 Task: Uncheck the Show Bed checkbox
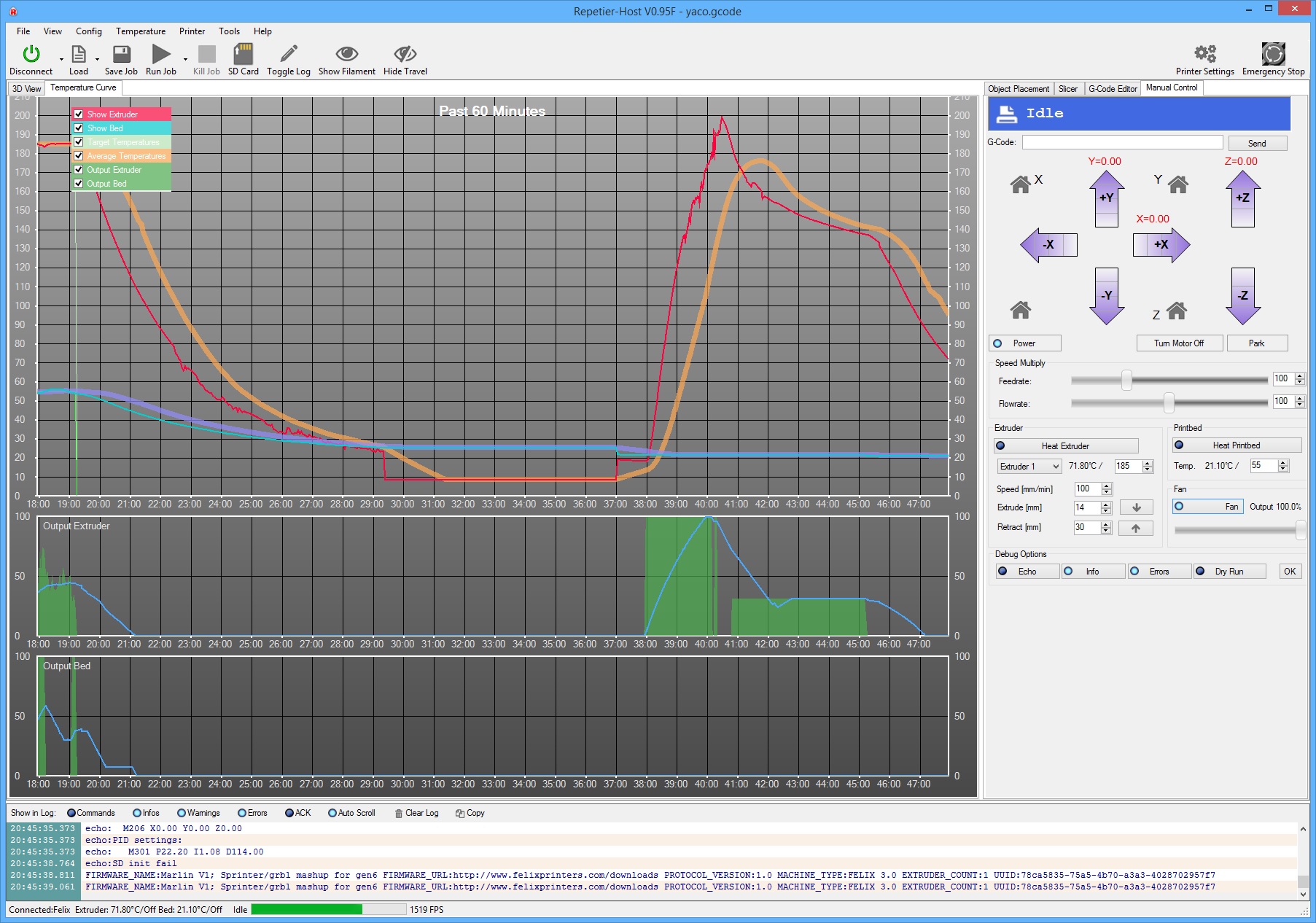click(79, 128)
